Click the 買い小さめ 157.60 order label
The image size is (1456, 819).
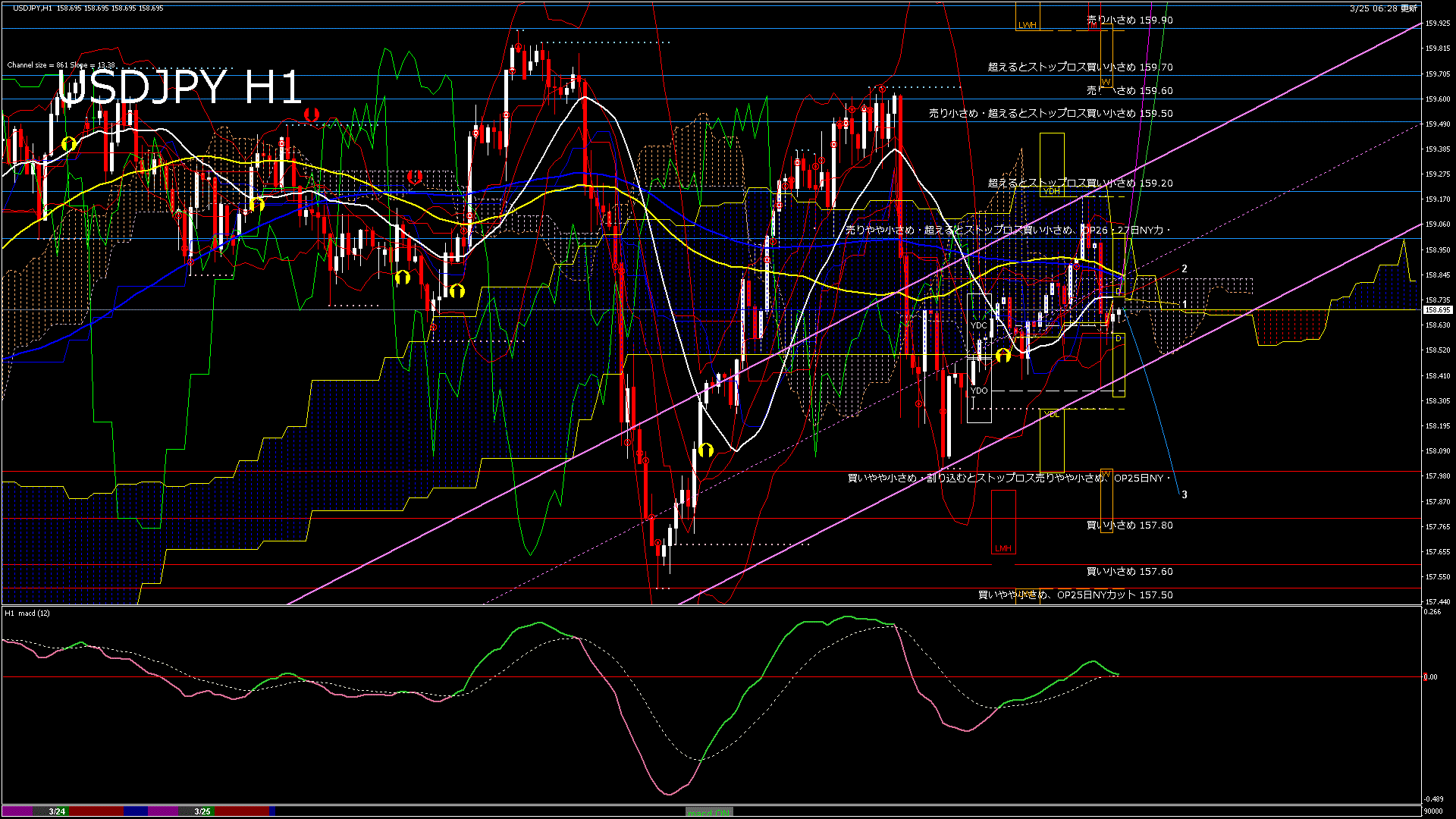coord(1129,572)
